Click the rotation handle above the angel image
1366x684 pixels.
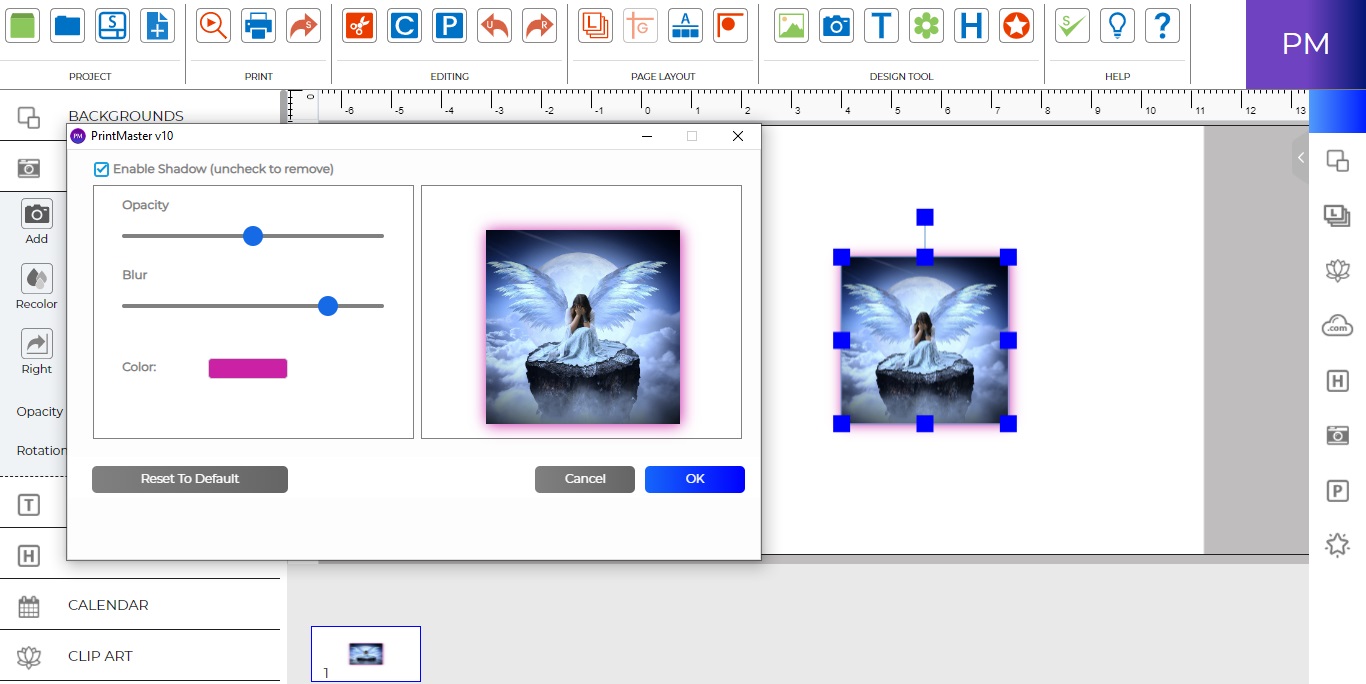coord(925,217)
